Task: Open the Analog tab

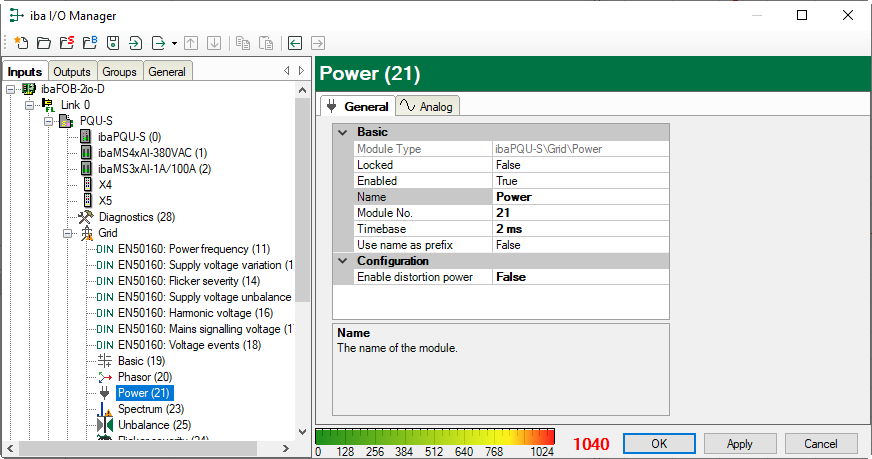Action: point(426,107)
